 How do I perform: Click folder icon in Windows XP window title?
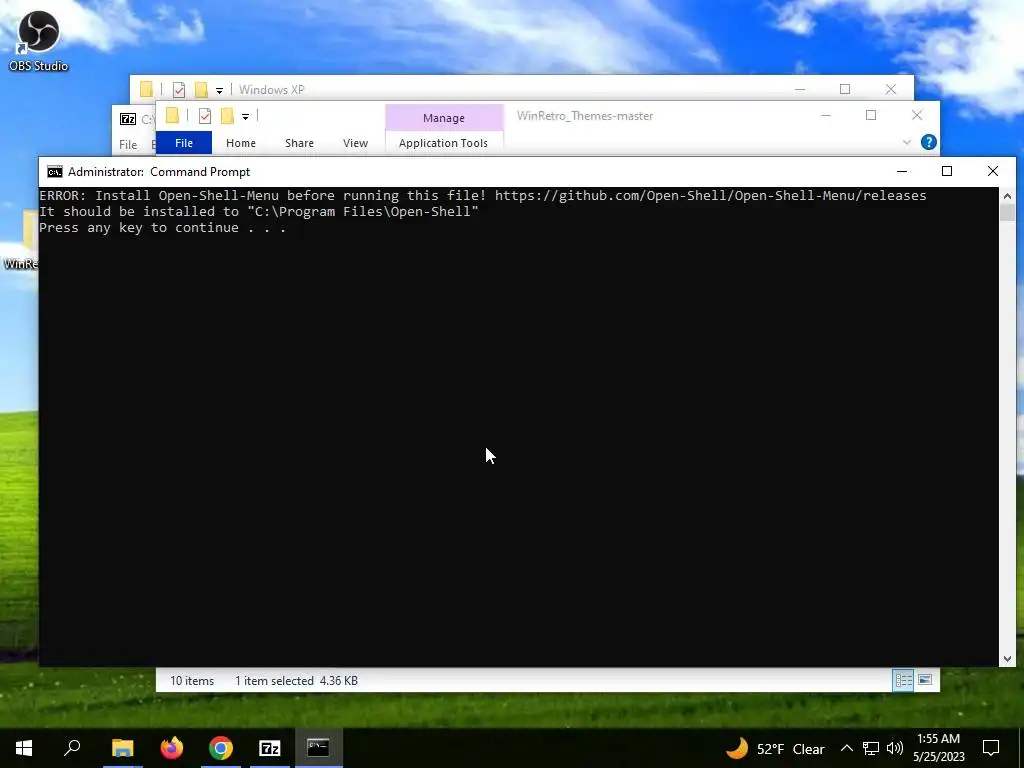pyautogui.click(x=146, y=89)
